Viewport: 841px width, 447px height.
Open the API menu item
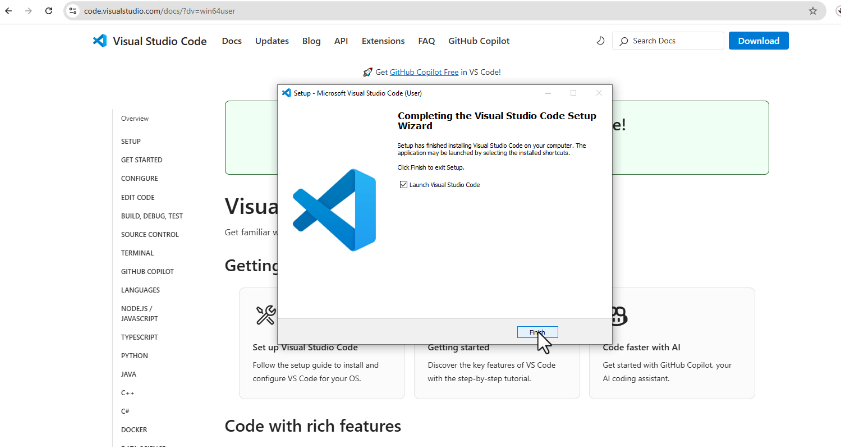pos(341,41)
